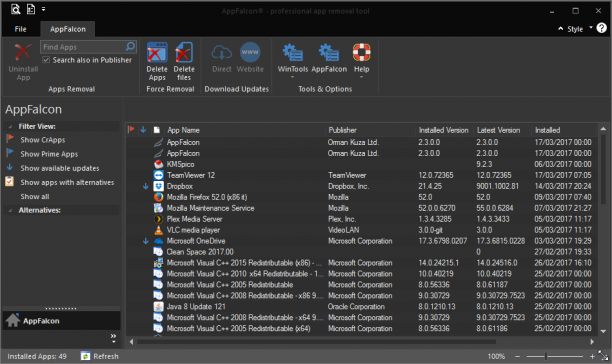This screenshot has width=612, height=364.
Task: Click the VLC media player cone icon
Action: 158,230
